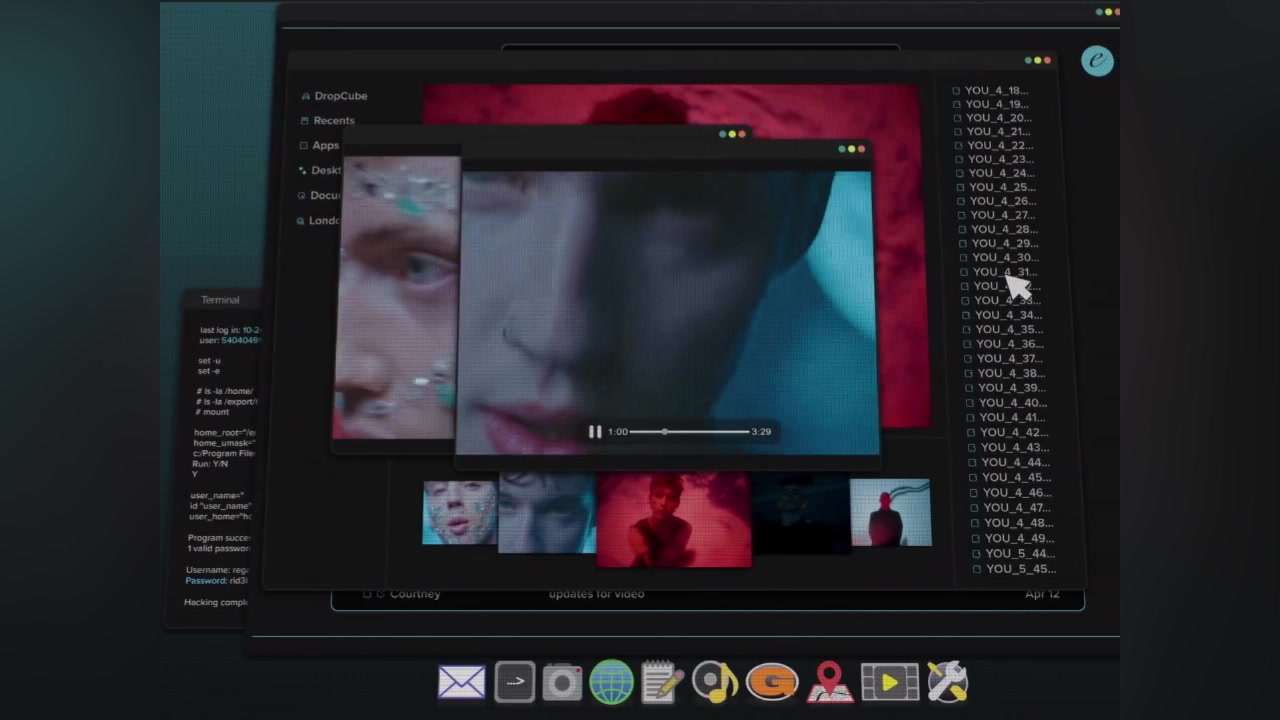Select the file YOU_4_46...

1017,492
